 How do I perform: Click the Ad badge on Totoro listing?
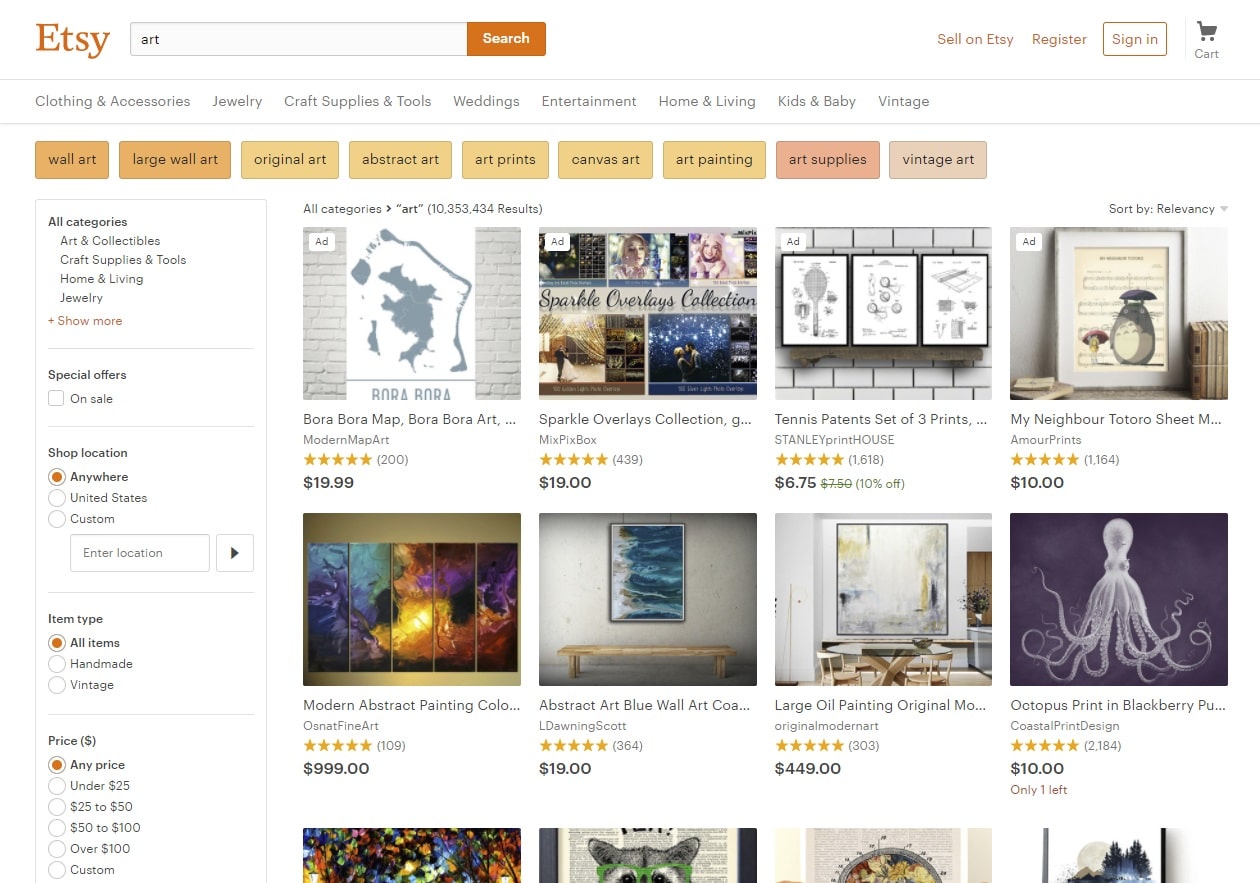click(1029, 241)
